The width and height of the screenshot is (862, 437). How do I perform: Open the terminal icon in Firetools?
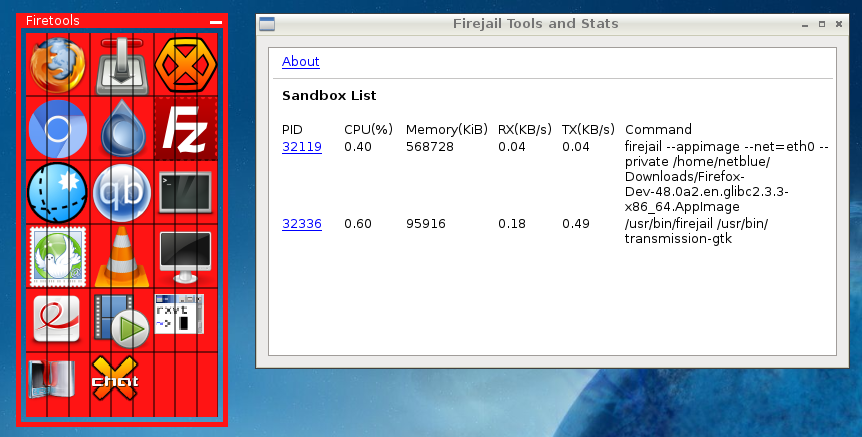coord(185,192)
